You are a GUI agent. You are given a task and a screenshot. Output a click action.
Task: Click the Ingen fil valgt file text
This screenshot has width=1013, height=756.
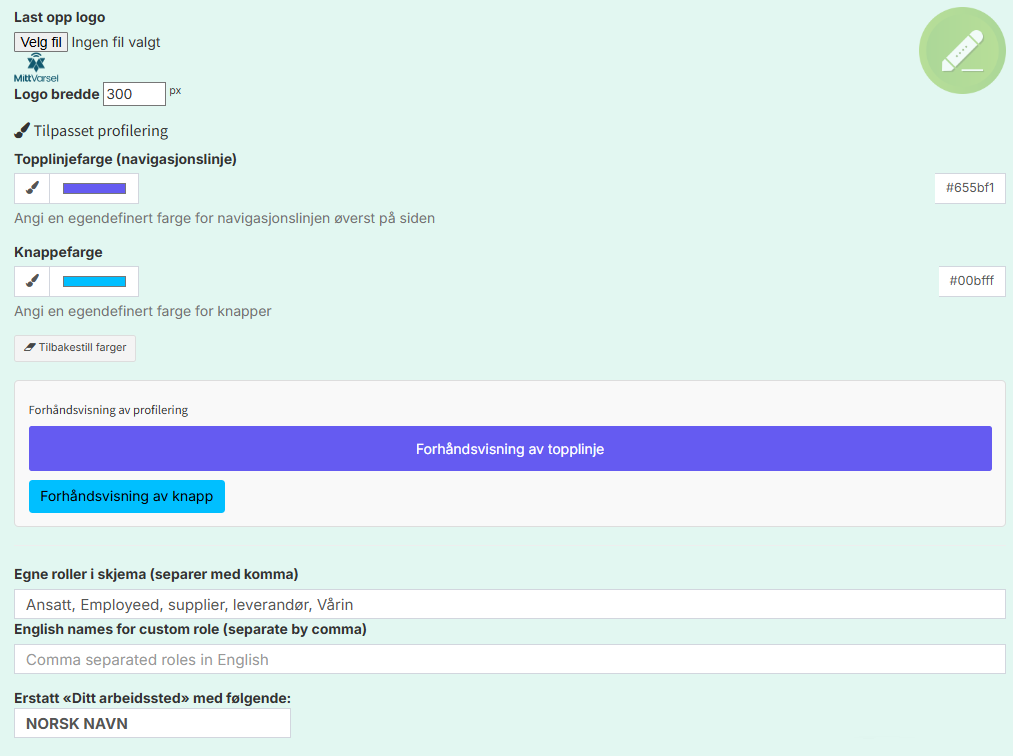click(x=116, y=42)
